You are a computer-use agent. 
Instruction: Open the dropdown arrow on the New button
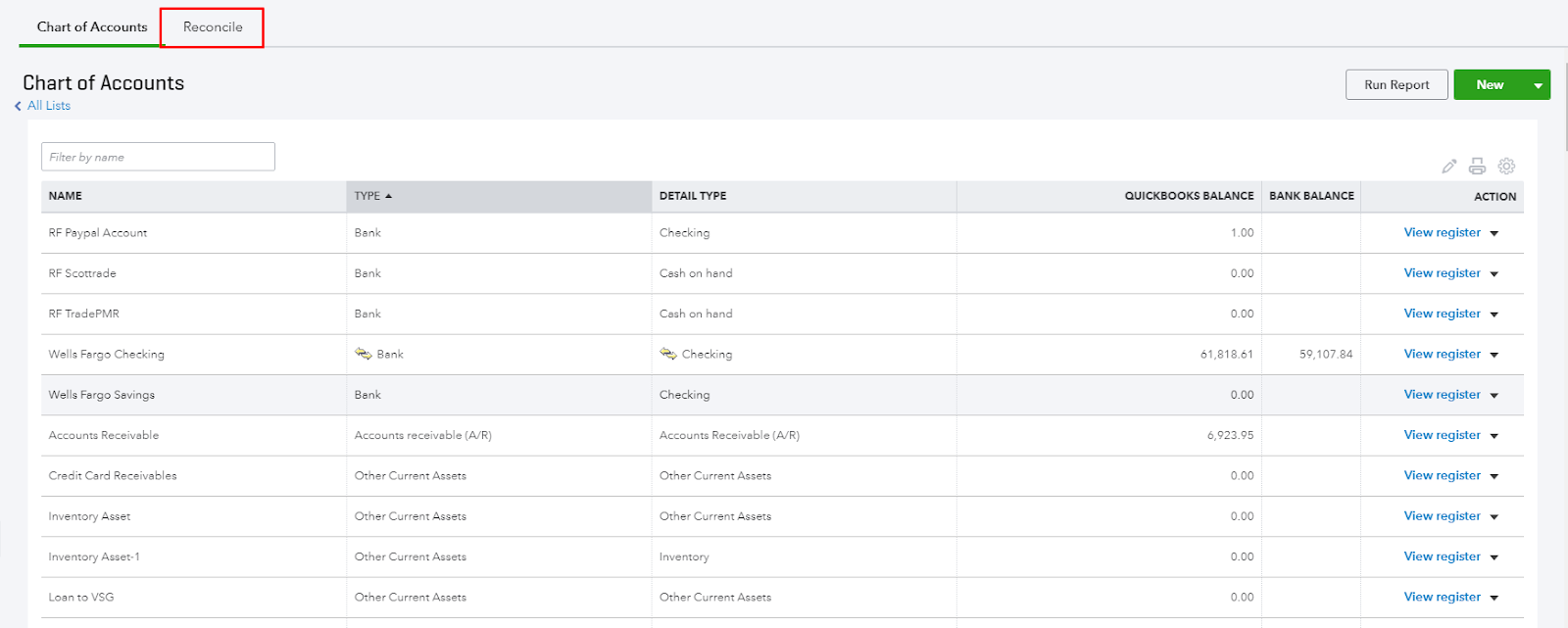1539,85
